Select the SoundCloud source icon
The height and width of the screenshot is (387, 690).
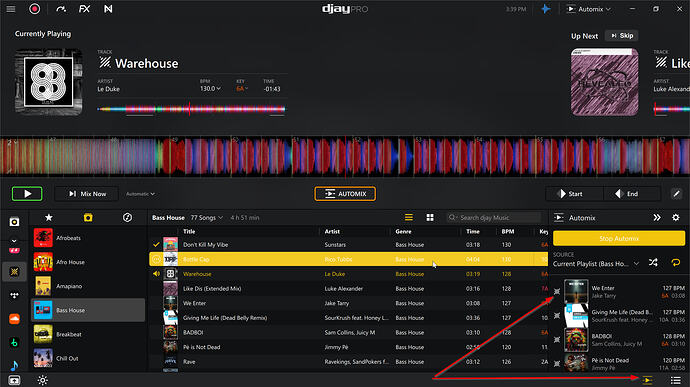[x=15, y=318]
